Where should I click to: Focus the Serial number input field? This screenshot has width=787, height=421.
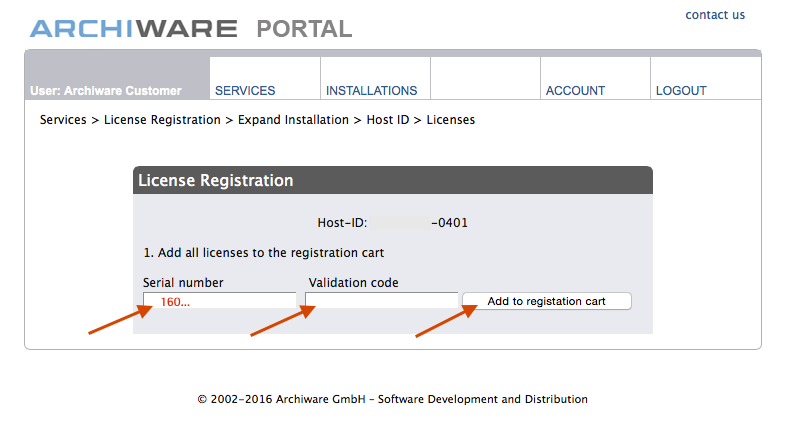point(219,301)
